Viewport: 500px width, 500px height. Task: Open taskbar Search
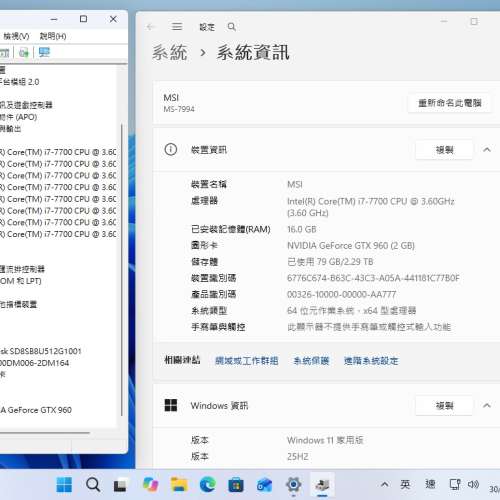[x=93, y=484]
